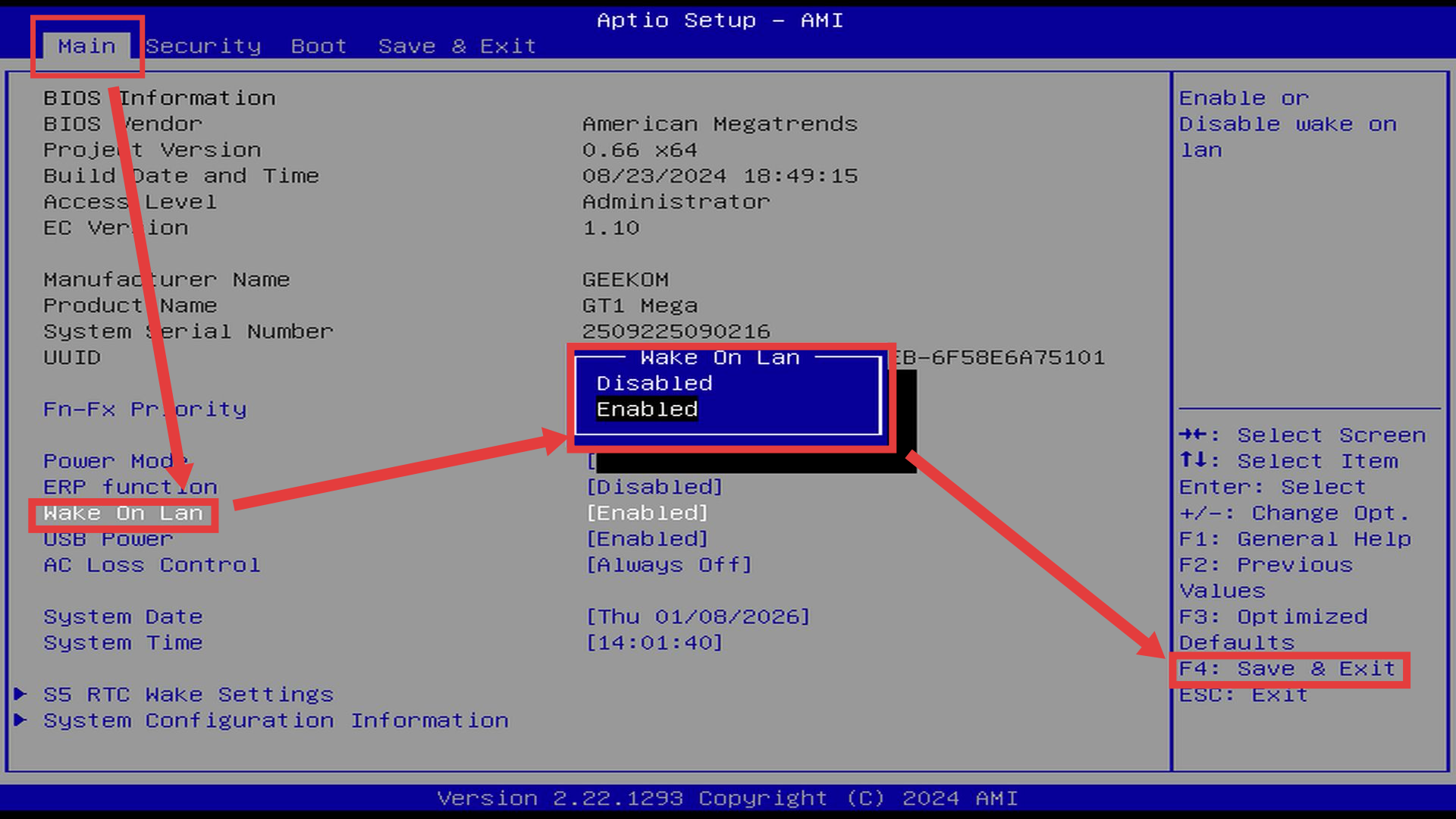
Task: Choose Enabled in Wake On Lan popup
Action: click(x=646, y=409)
